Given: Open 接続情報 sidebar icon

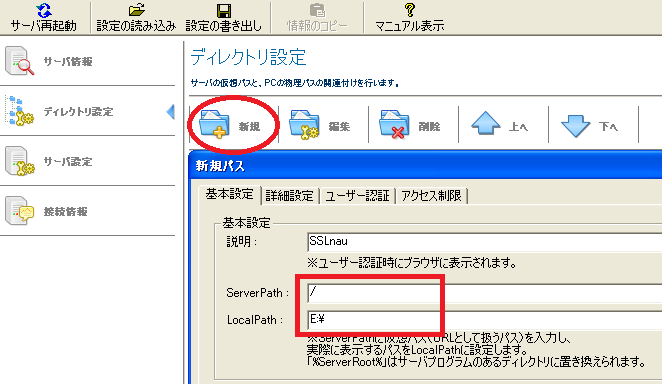Looking at the screenshot, I should coord(19,211).
